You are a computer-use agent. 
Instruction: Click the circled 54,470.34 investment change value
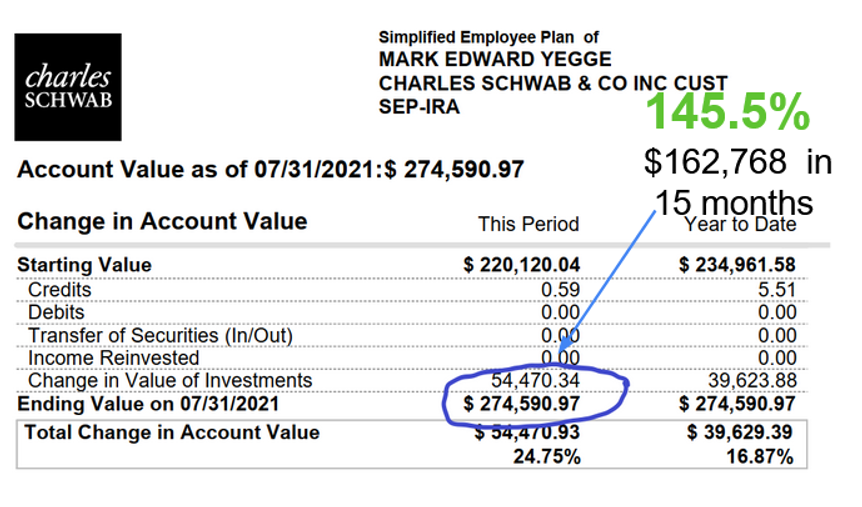536,381
